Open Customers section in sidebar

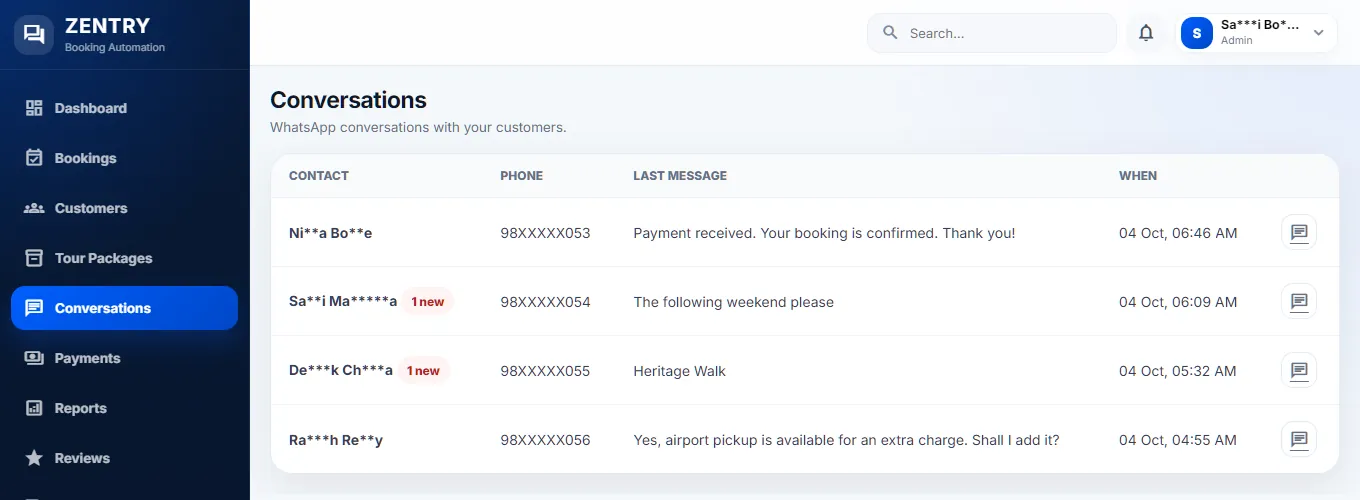click(x=124, y=208)
